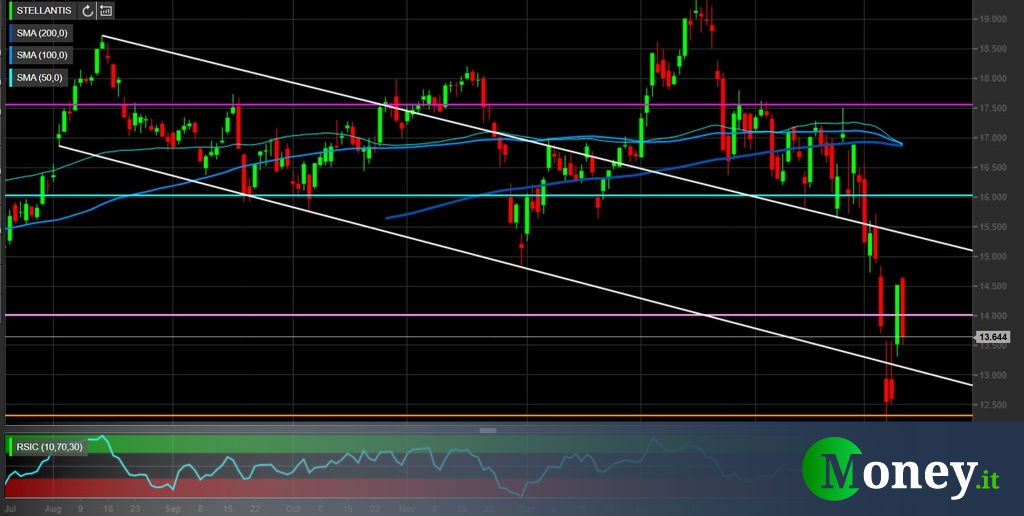Select the STELLANTIS instrument label
1024x516 pixels.
43,10
